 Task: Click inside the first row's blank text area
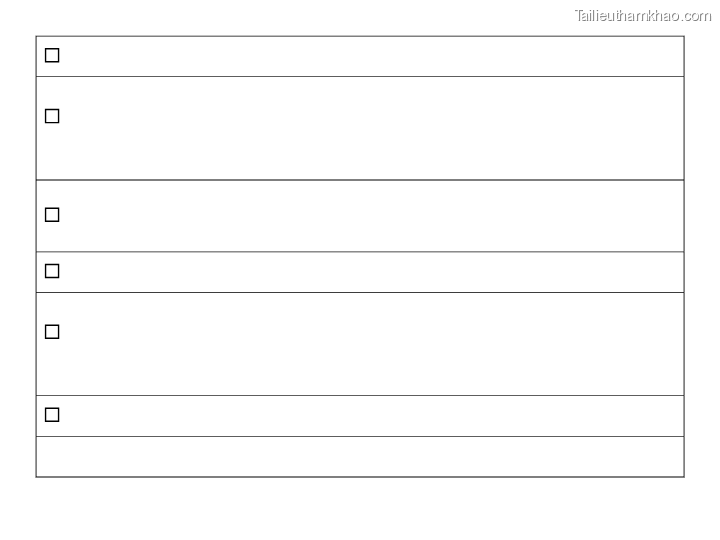[x=370, y=56]
